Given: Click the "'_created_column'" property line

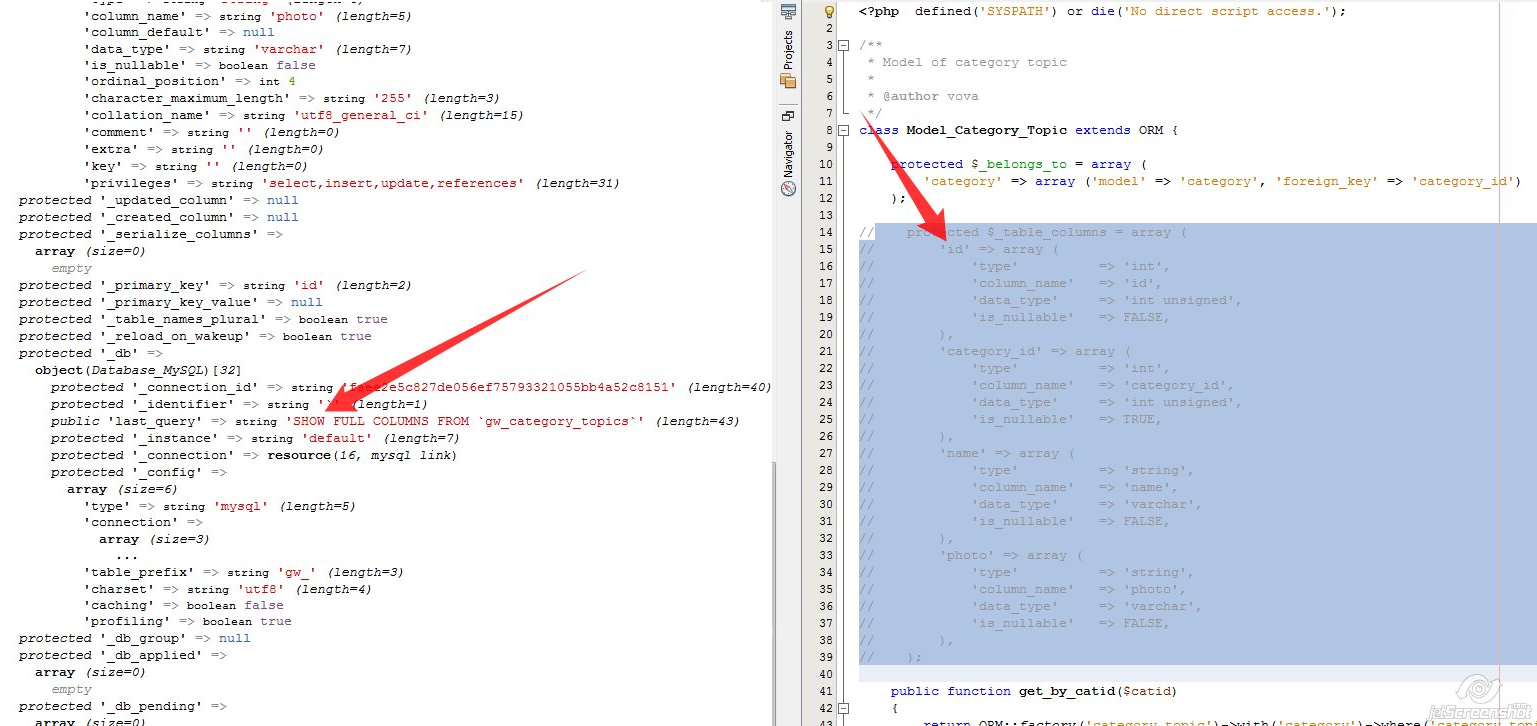Looking at the screenshot, I should [x=158, y=217].
